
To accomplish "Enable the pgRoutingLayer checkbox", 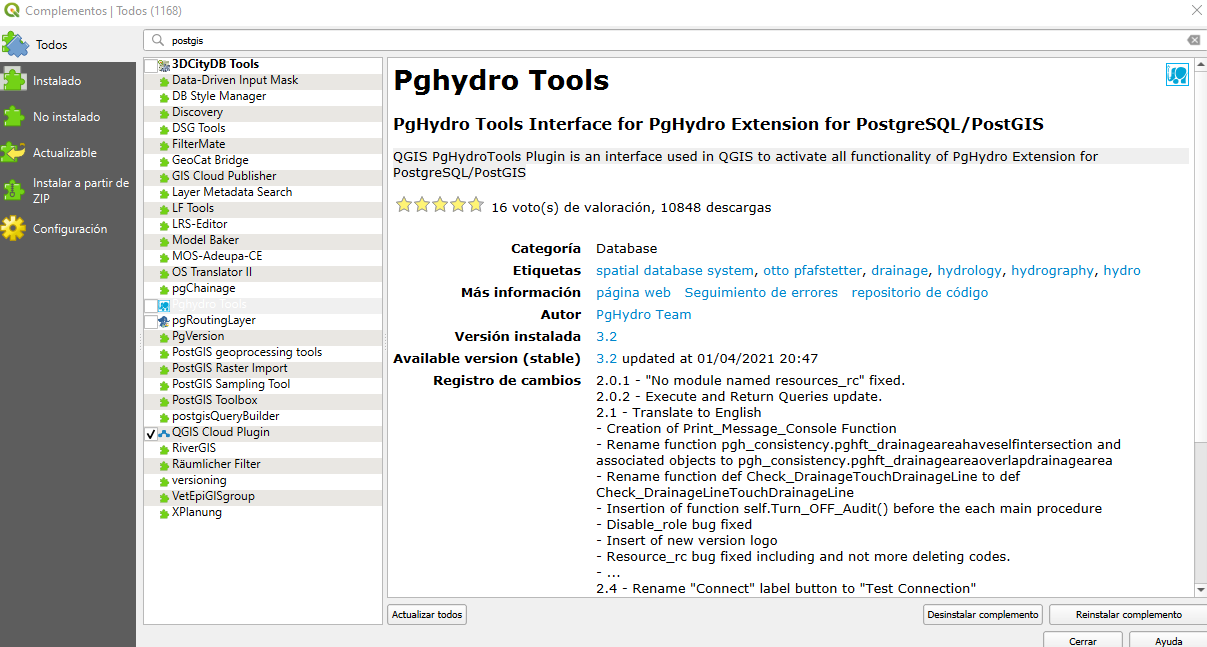I will (x=151, y=321).
